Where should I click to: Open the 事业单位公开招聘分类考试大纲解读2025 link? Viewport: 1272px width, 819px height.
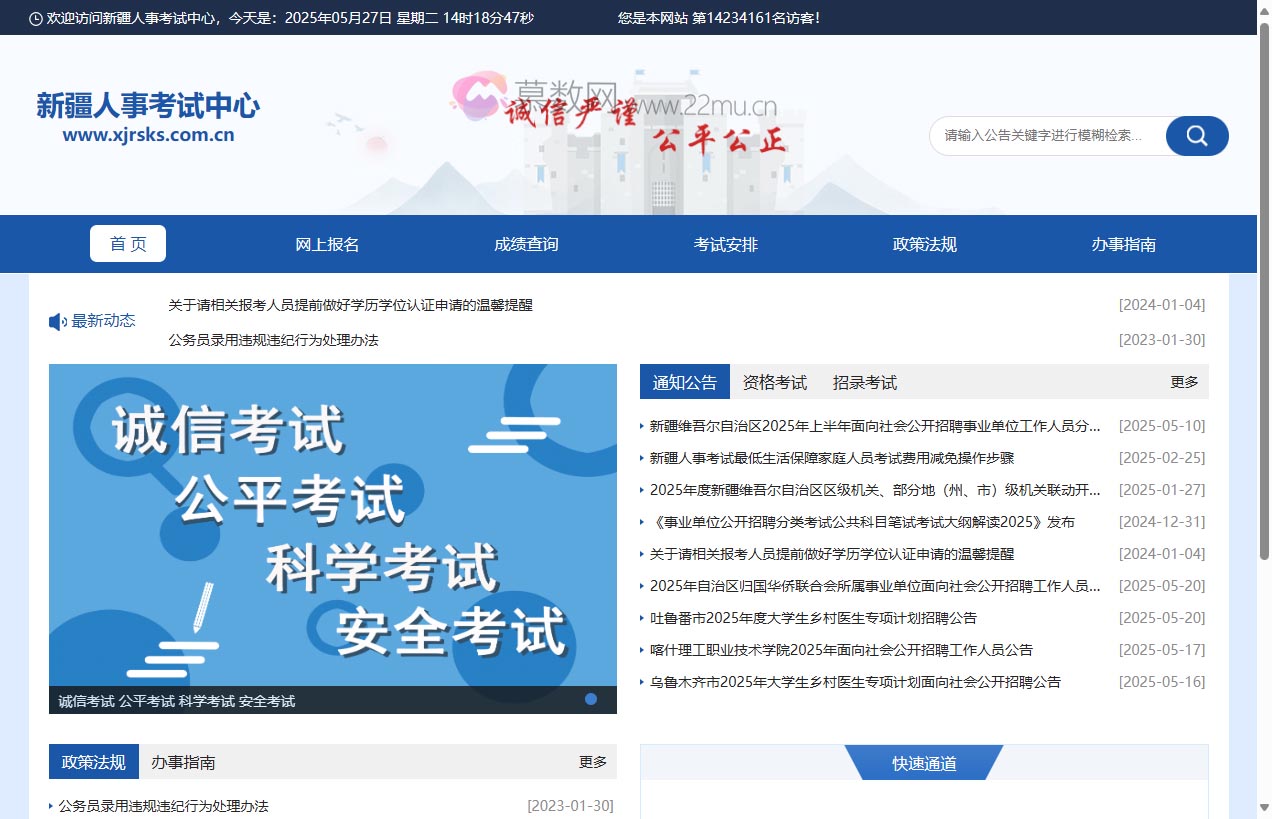862,522
